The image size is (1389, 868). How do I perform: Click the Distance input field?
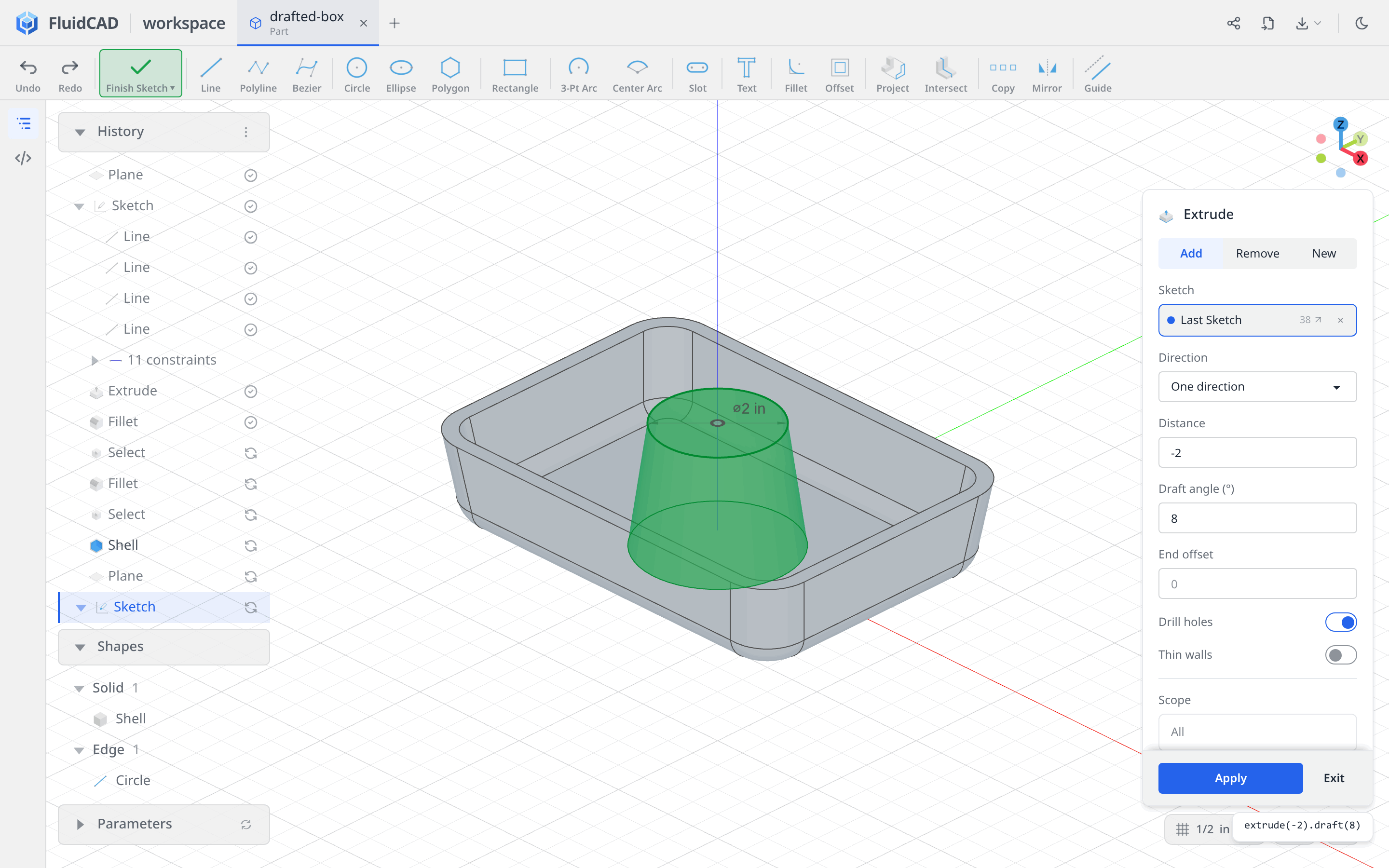pyautogui.click(x=1257, y=452)
